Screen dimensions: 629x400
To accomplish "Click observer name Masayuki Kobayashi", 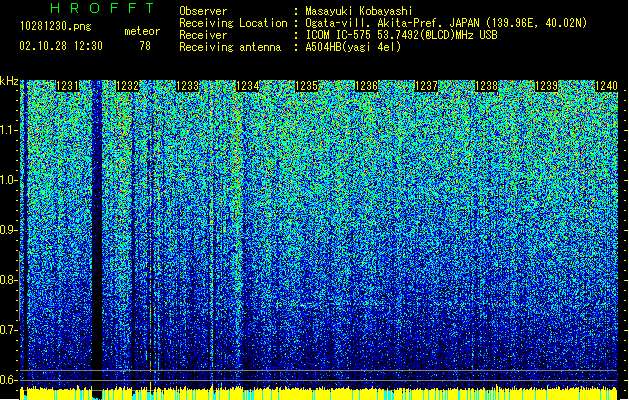I will pos(359,11).
